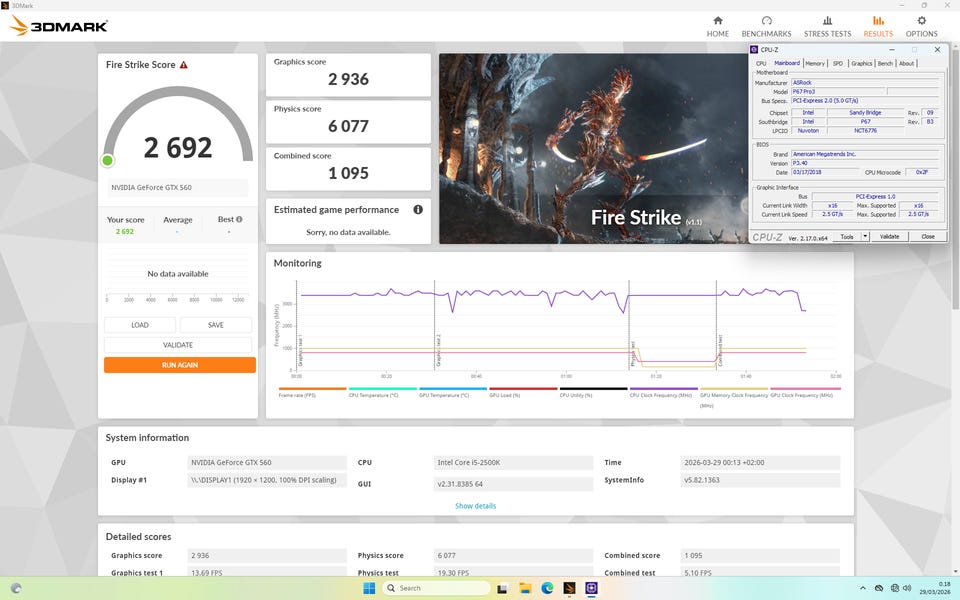Click the LOAD result button
Viewport: 960px width, 600px height.
(x=140, y=325)
